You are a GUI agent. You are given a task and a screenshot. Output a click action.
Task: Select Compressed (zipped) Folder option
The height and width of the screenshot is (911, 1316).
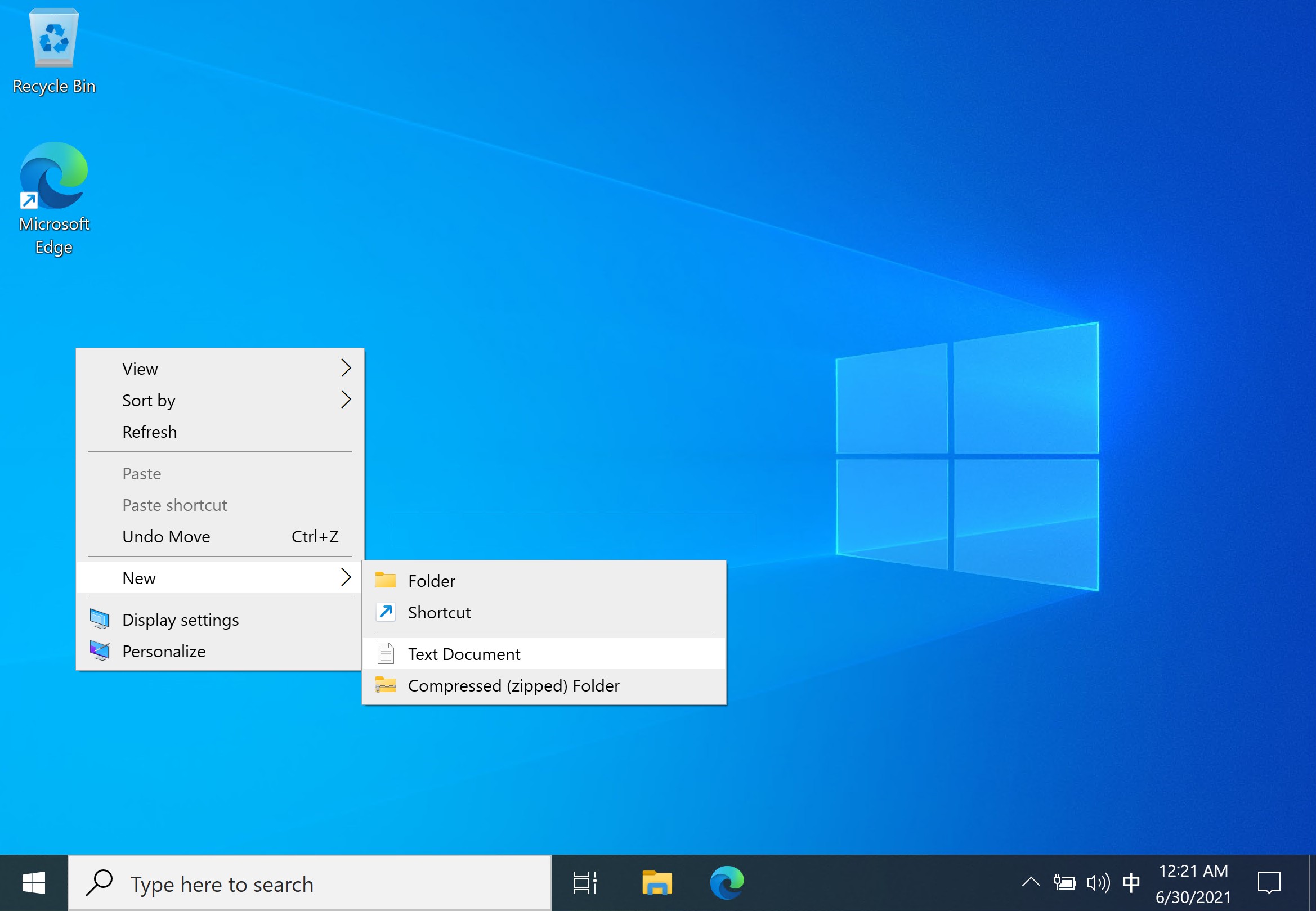pyautogui.click(x=513, y=685)
